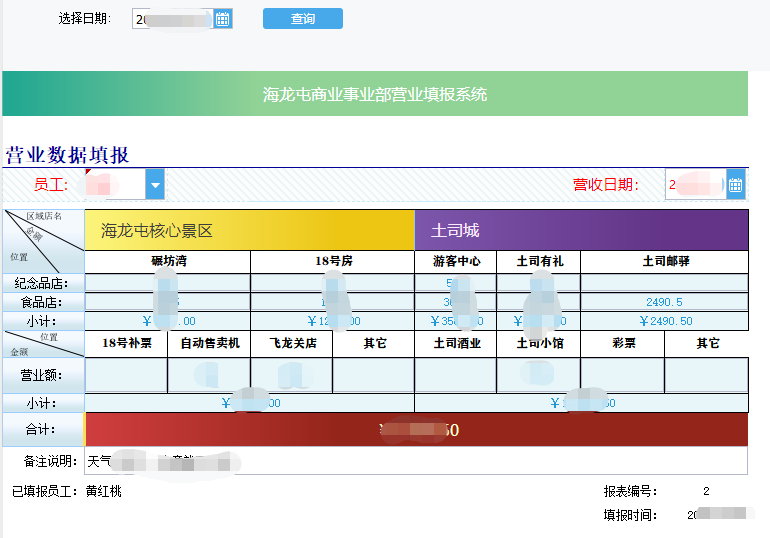Click the 飞龙关店 column header
The height and width of the screenshot is (538, 770).
point(292,343)
